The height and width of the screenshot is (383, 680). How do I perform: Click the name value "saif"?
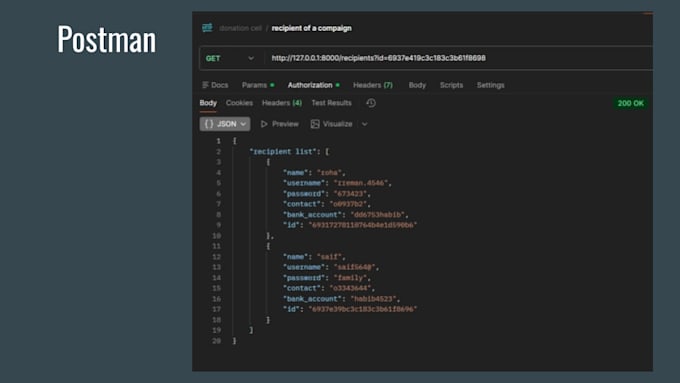(330, 257)
